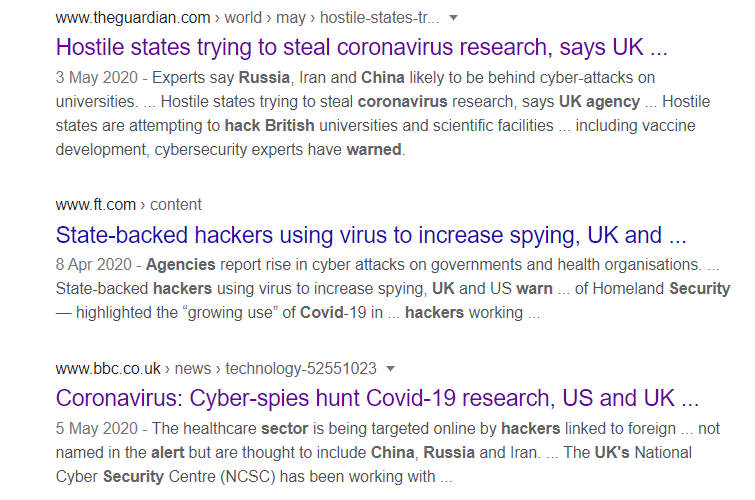The width and height of the screenshot is (755, 500).
Task: Open 'Hostile states trying to steal coronavirus research' link
Action: 361,47
